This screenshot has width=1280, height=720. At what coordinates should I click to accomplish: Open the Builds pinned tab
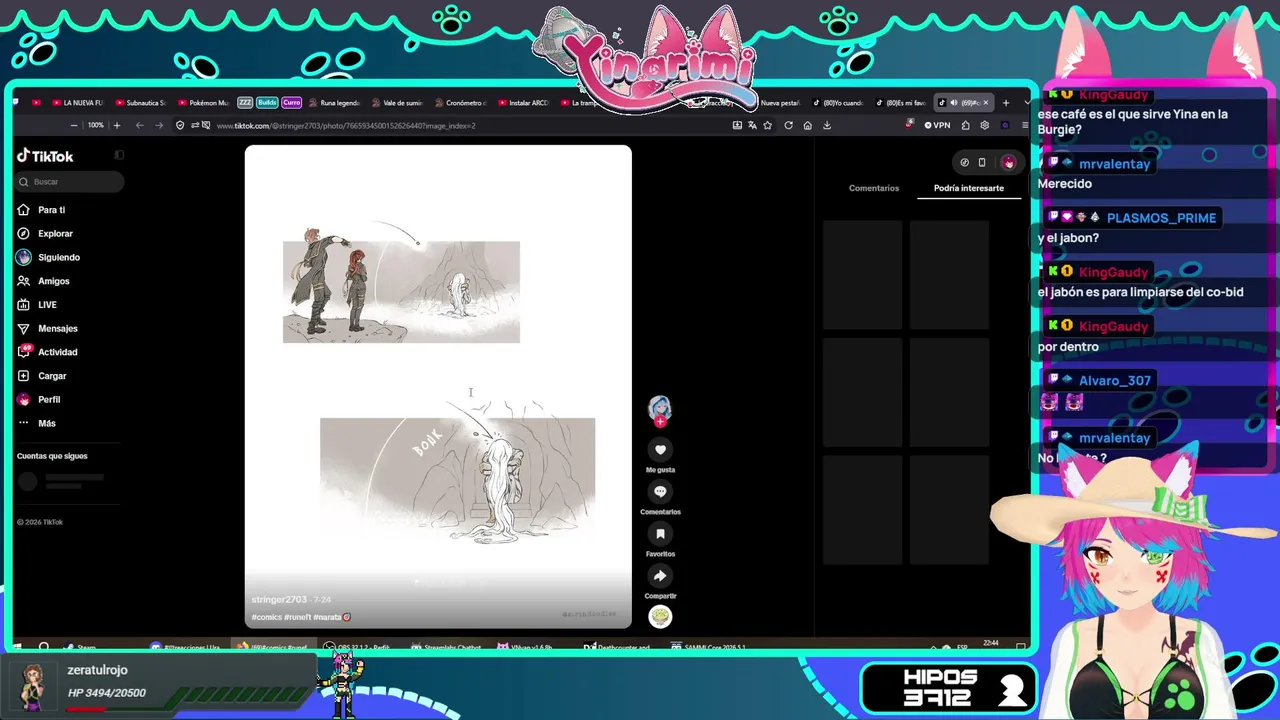click(x=267, y=102)
